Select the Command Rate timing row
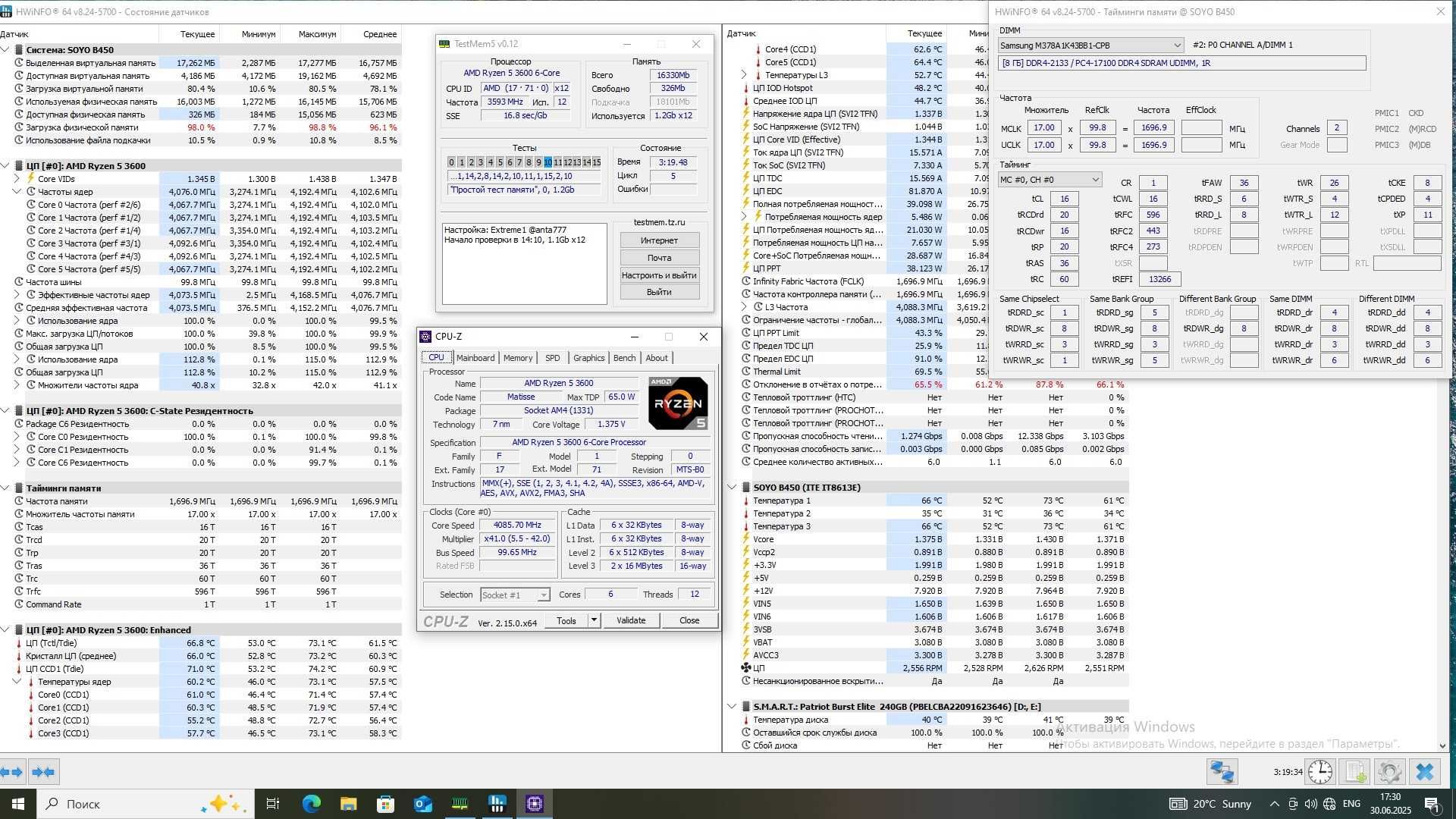The image size is (1456, 819). click(x=200, y=604)
